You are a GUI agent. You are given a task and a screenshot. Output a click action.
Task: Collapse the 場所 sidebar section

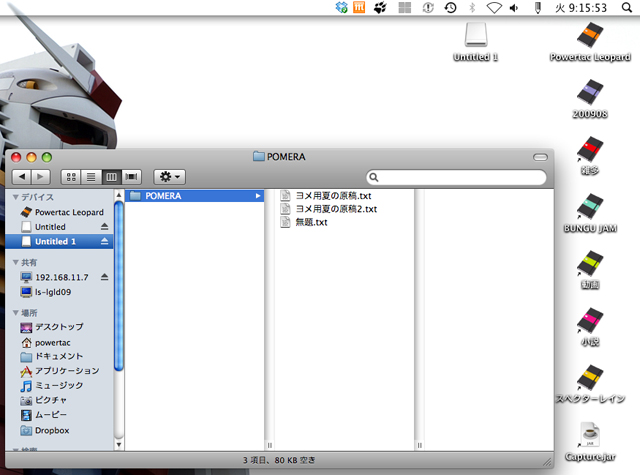[x=16, y=313]
